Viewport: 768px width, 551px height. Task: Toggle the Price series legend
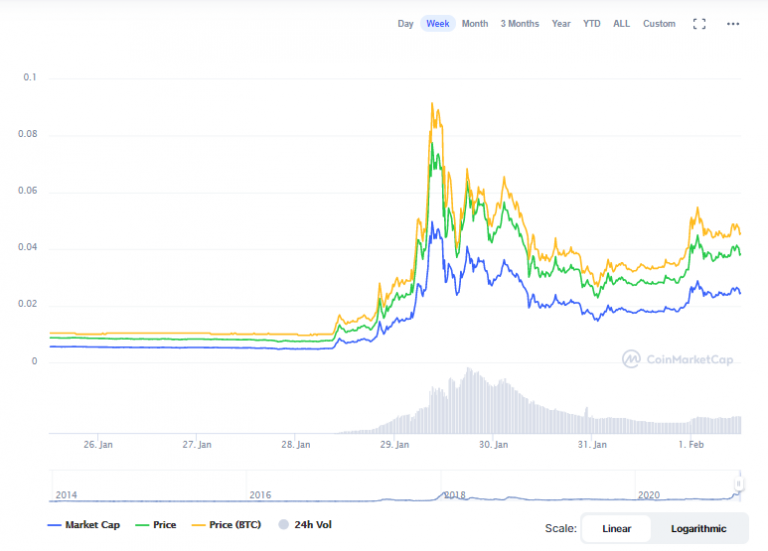[156, 525]
